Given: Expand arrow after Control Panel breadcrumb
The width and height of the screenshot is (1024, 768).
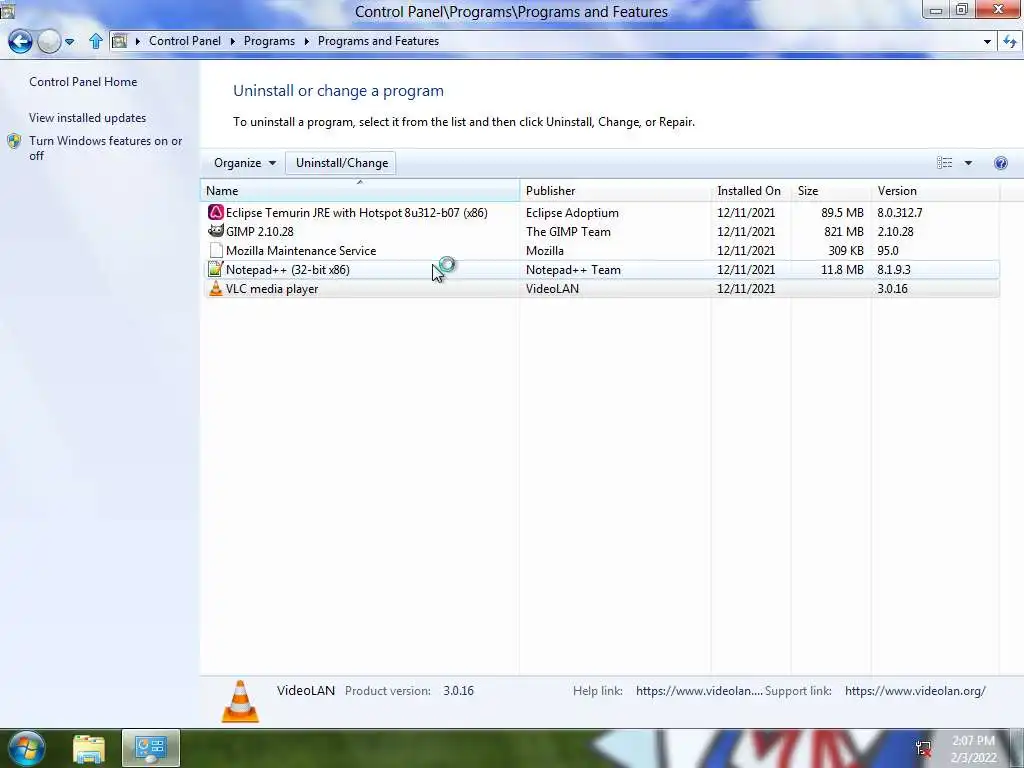Looking at the screenshot, I should [x=232, y=41].
